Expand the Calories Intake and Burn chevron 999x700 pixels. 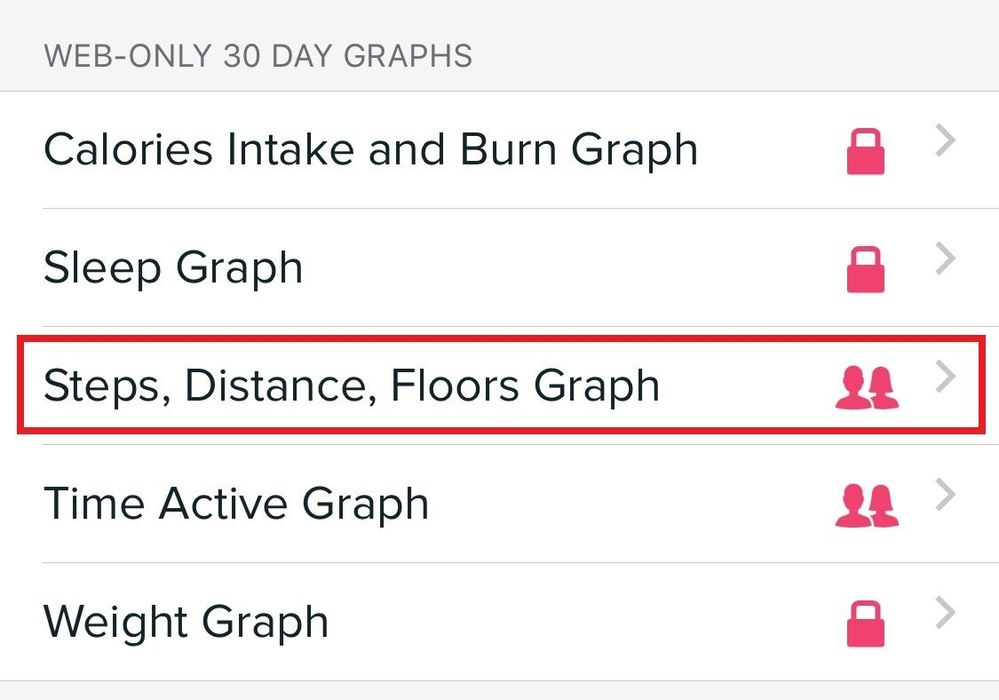point(945,144)
